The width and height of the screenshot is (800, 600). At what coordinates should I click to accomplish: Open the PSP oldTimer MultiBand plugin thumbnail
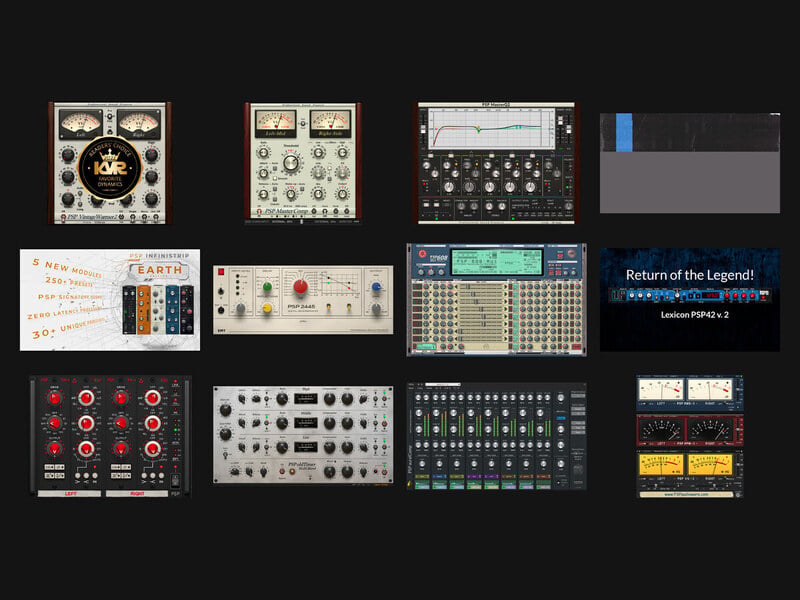click(303, 435)
